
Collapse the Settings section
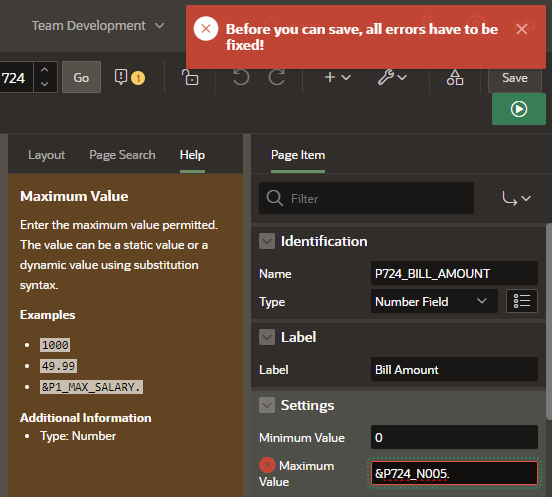[x=267, y=405]
